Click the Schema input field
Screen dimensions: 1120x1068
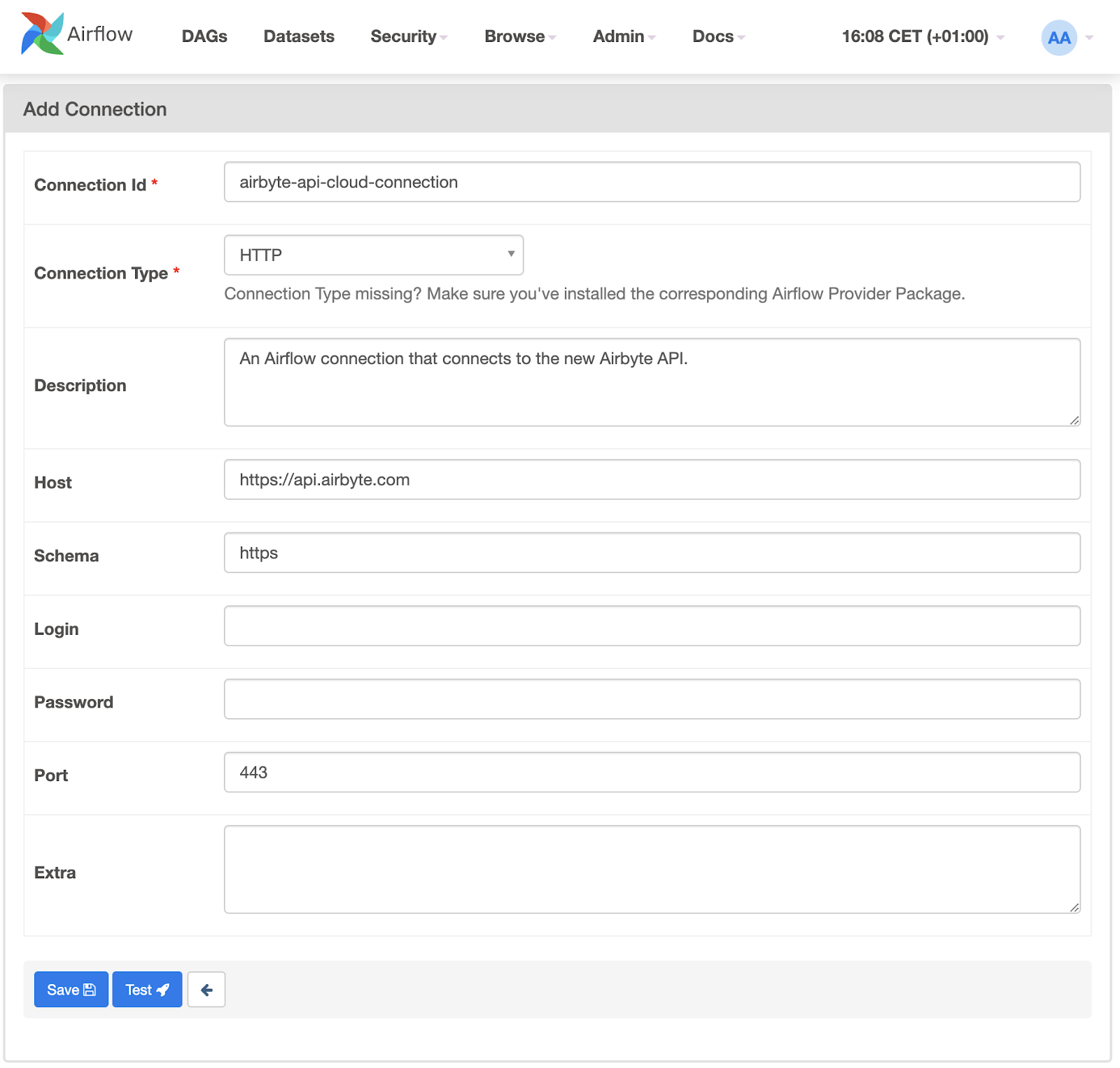click(652, 553)
